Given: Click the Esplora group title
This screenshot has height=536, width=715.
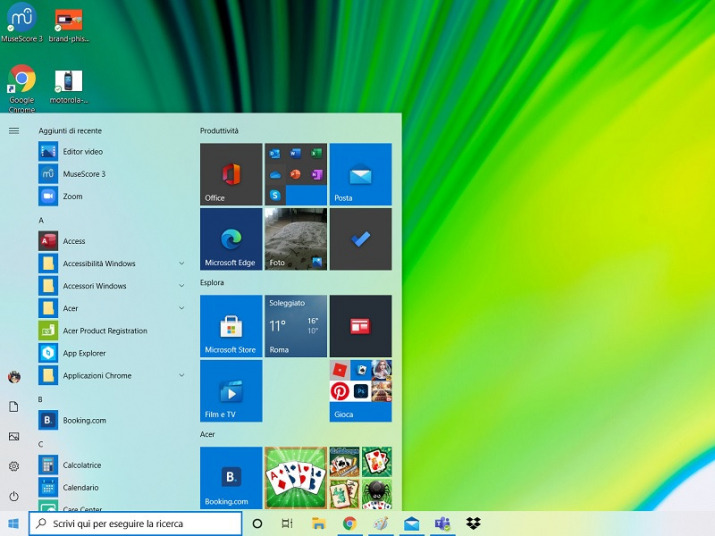Looking at the screenshot, I should pyautogui.click(x=212, y=282).
